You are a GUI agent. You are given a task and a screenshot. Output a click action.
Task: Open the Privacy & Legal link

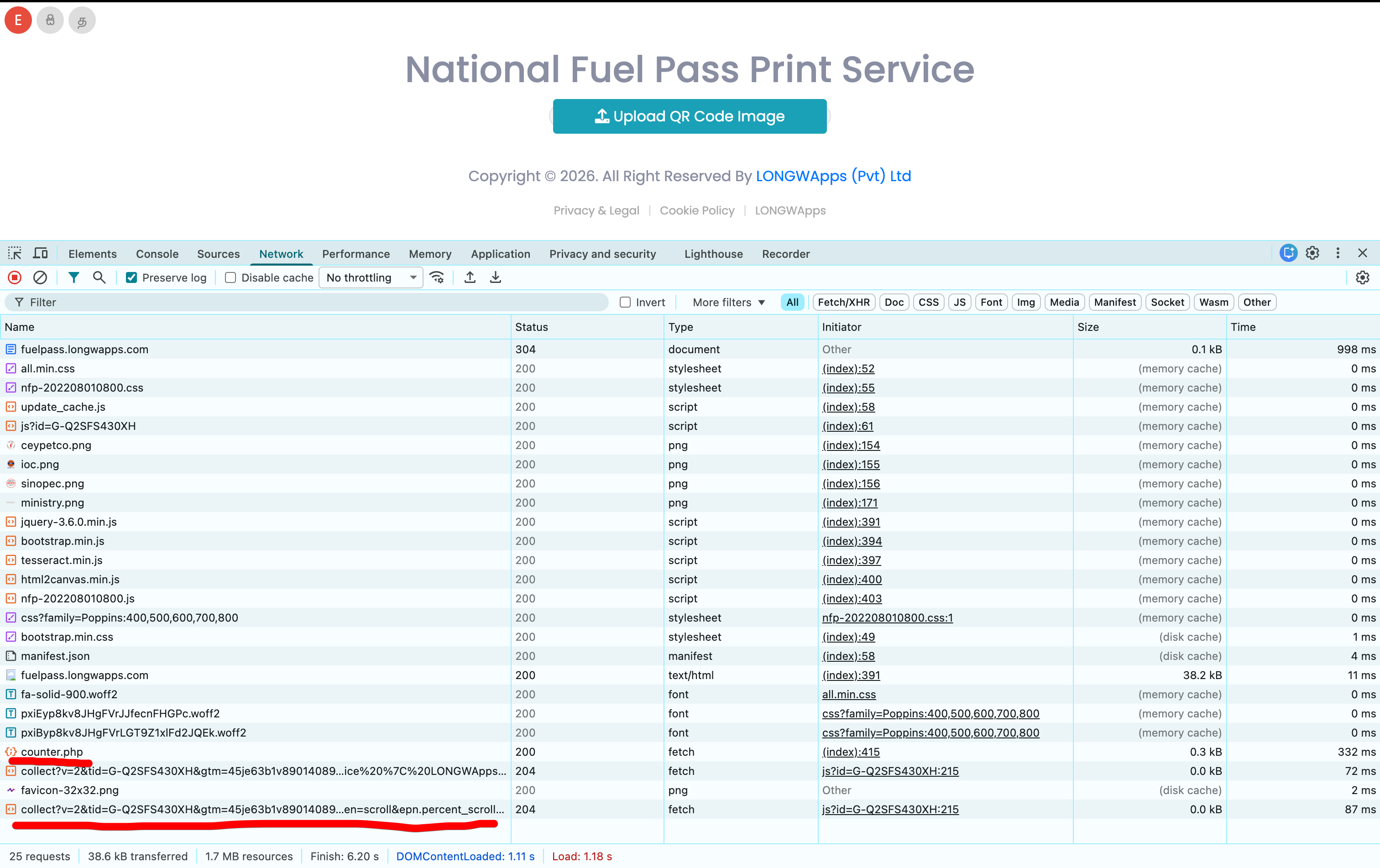pyautogui.click(x=596, y=210)
